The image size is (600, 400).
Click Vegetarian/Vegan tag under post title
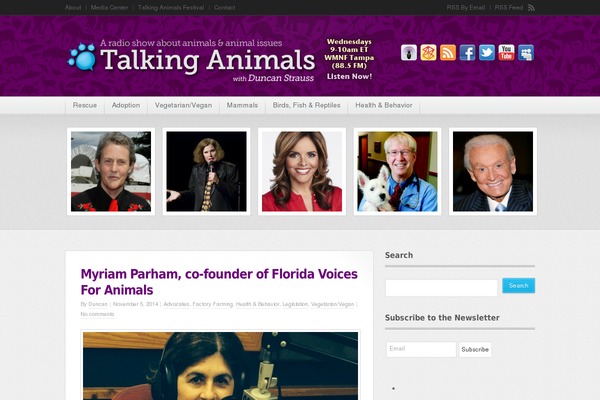[332, 304]
